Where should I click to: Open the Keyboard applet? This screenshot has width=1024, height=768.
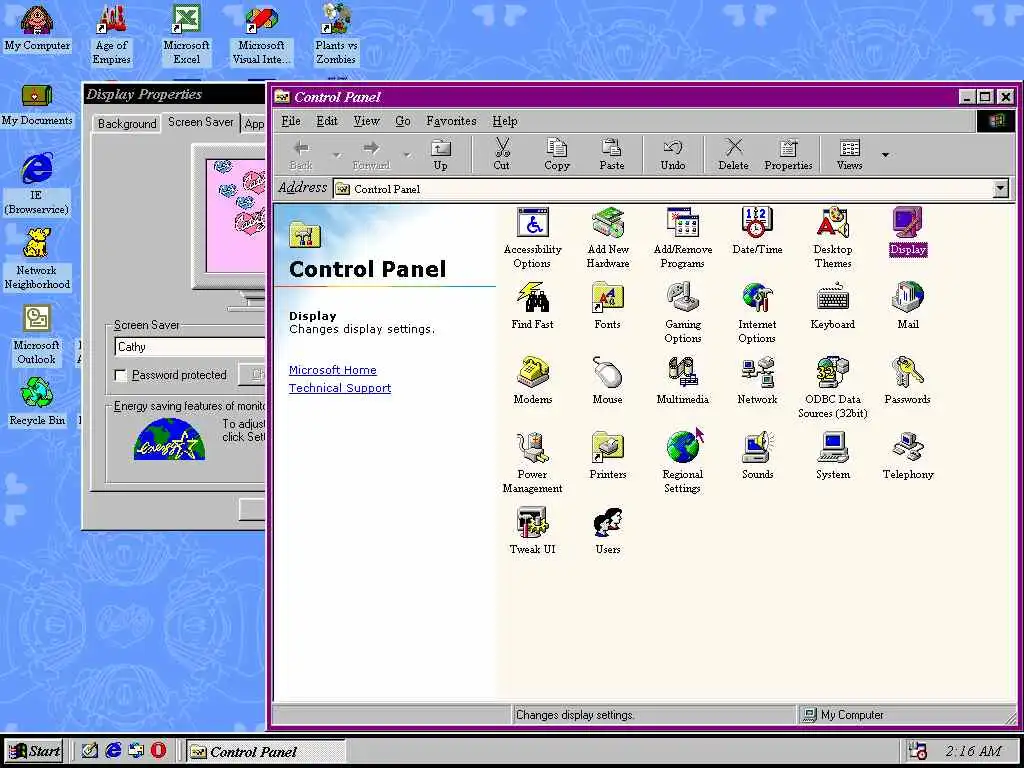833,306
